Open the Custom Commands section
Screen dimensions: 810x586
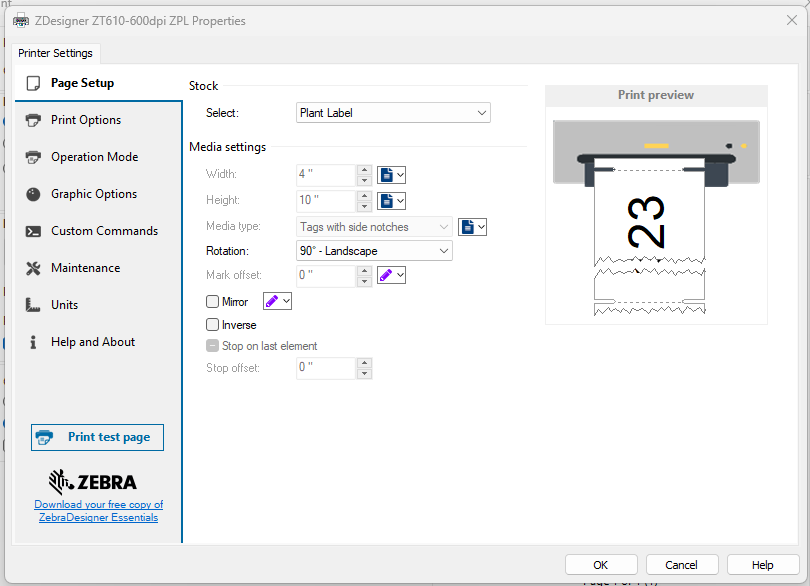(98, 231)
